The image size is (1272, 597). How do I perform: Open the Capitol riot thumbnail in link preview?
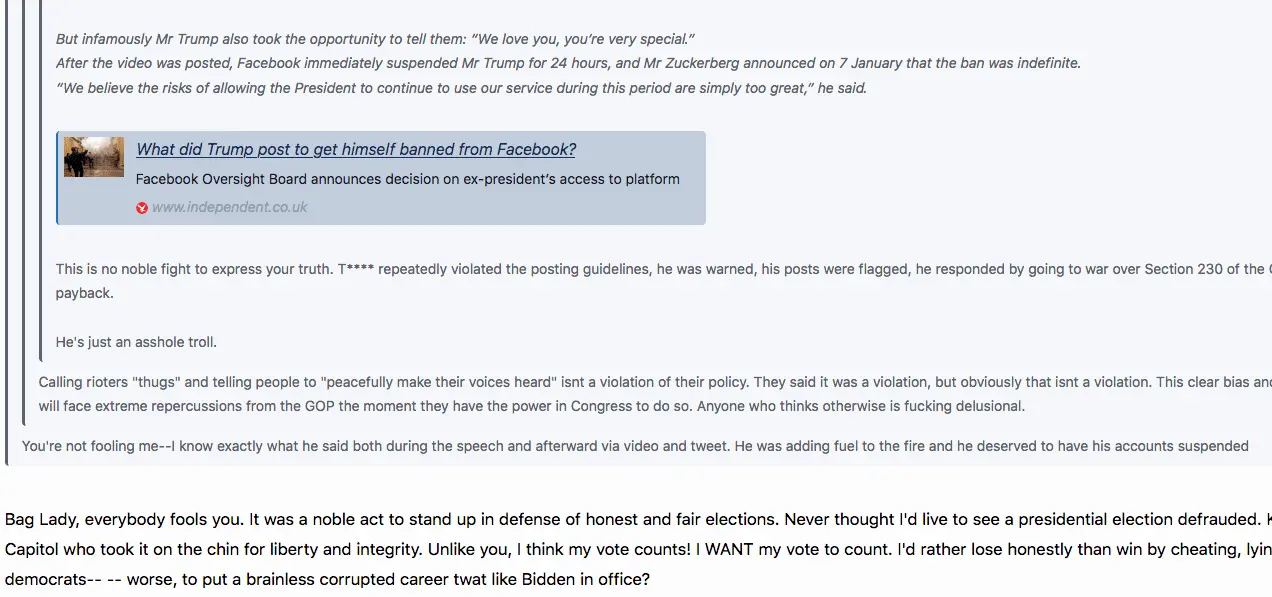tap(94, 157)
